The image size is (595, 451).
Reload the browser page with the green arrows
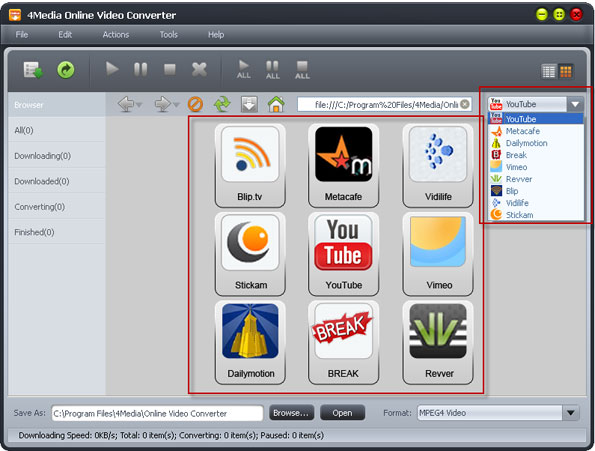pyautogui.click(x=222, y=104)
